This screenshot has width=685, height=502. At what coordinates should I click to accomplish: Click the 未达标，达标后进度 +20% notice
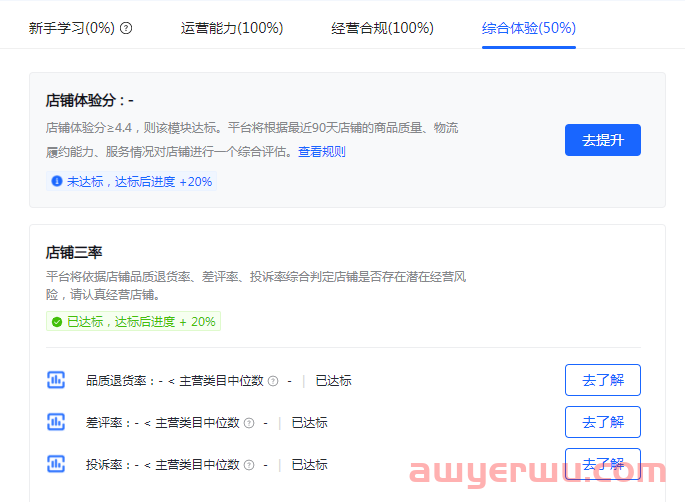(131, 181)
